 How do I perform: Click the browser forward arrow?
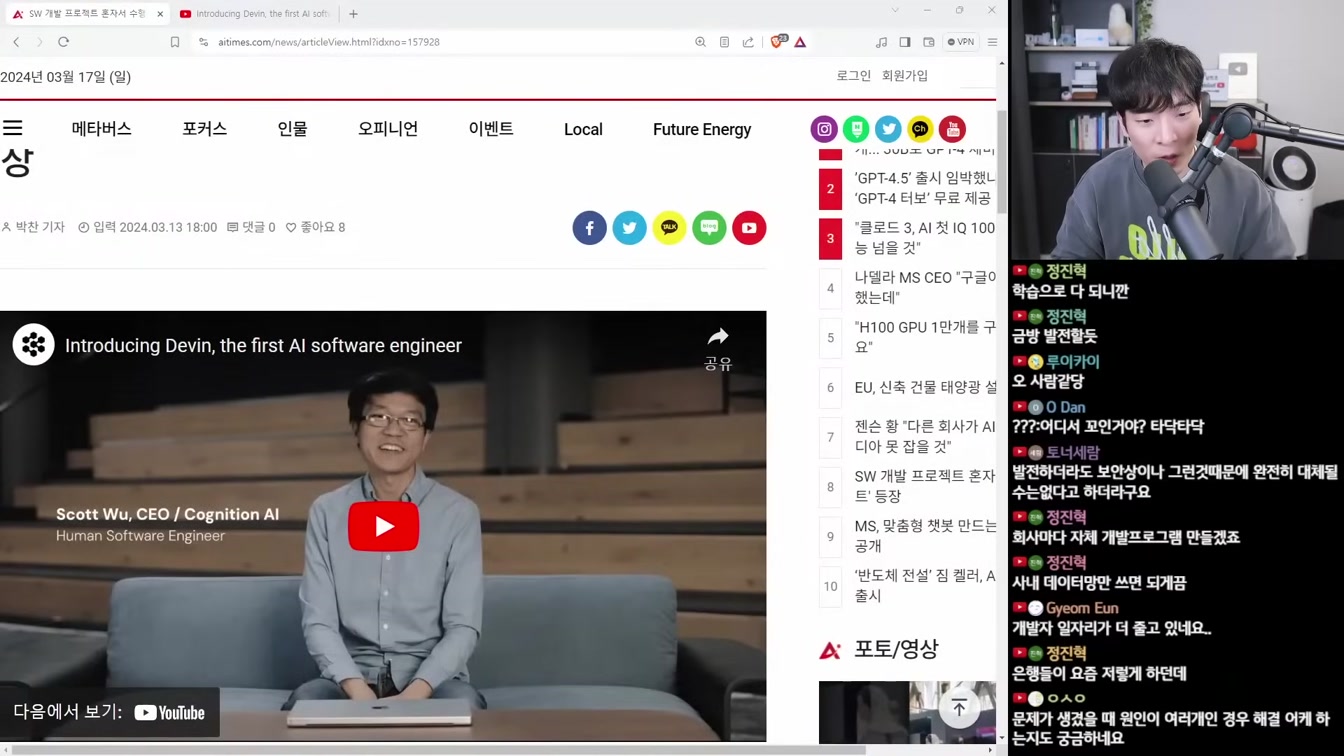pos(39,42)
